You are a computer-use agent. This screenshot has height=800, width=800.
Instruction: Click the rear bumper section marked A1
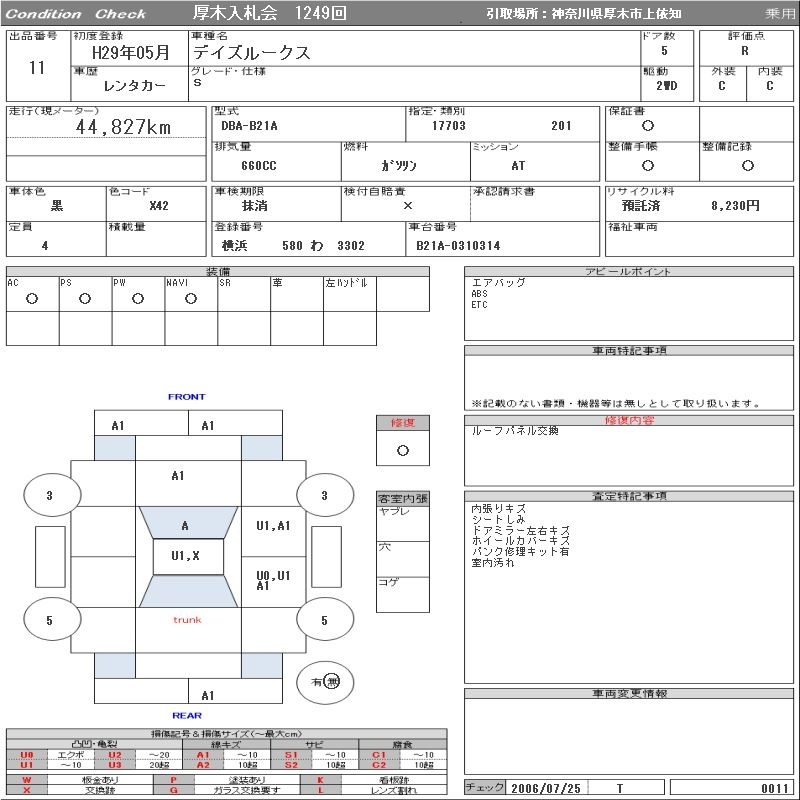click(208, 695)
